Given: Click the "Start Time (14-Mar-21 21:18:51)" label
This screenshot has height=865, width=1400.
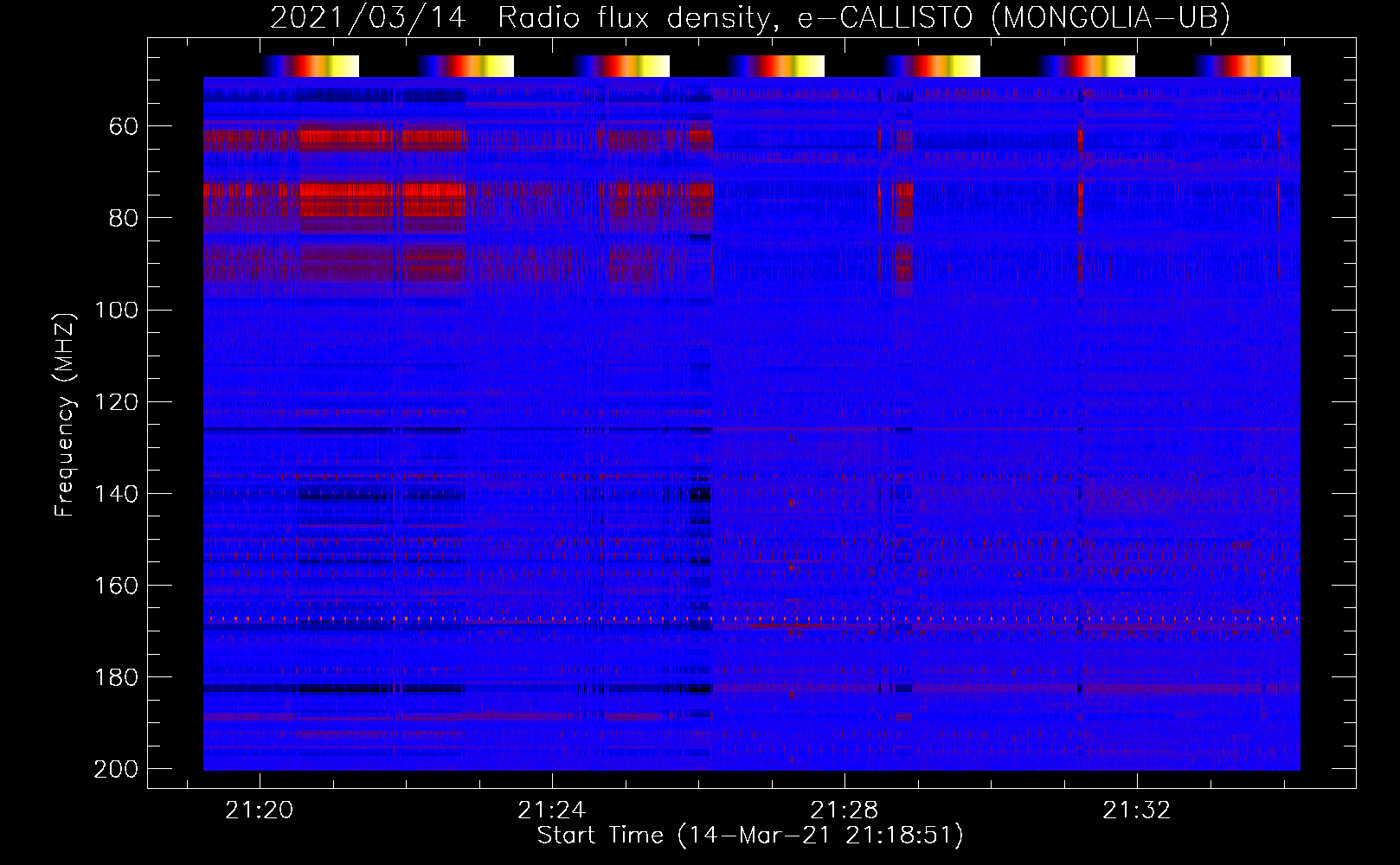Looking at the screenshot, I should tap(750, 836).
